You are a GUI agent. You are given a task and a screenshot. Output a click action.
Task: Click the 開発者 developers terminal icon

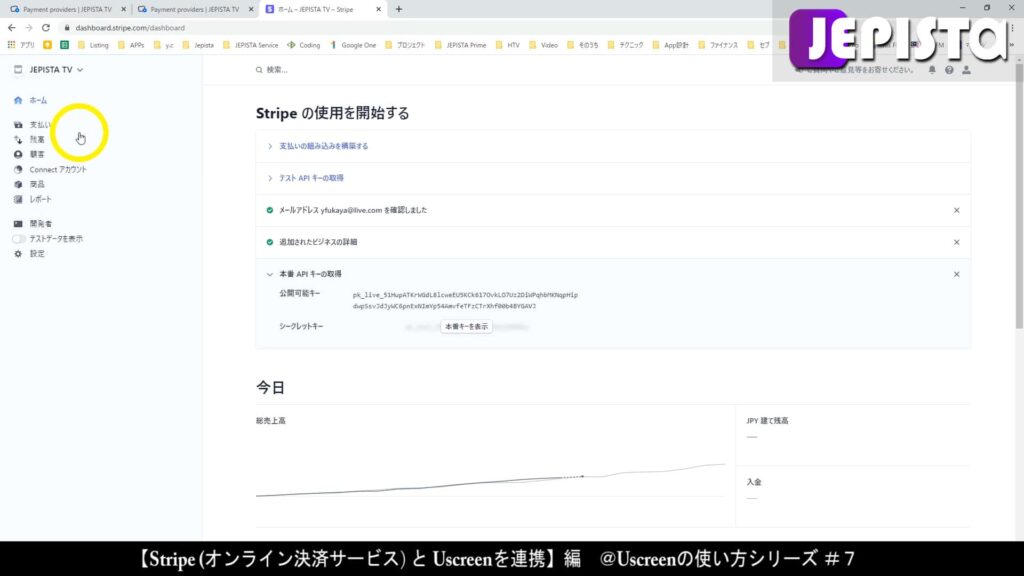point(18,224)
